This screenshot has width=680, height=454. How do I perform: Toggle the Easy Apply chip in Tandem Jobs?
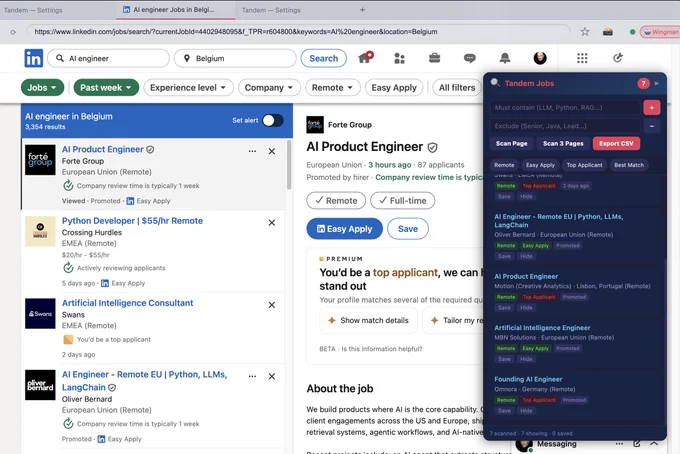pyautogui.click(x=540, y=165)
